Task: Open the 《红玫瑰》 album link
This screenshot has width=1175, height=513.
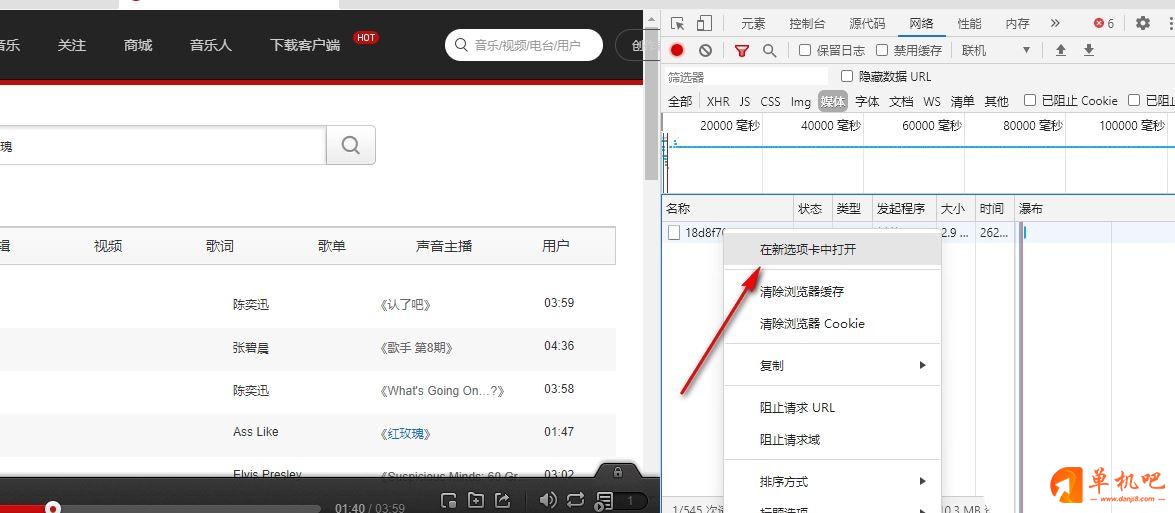Action: point(405,434)
